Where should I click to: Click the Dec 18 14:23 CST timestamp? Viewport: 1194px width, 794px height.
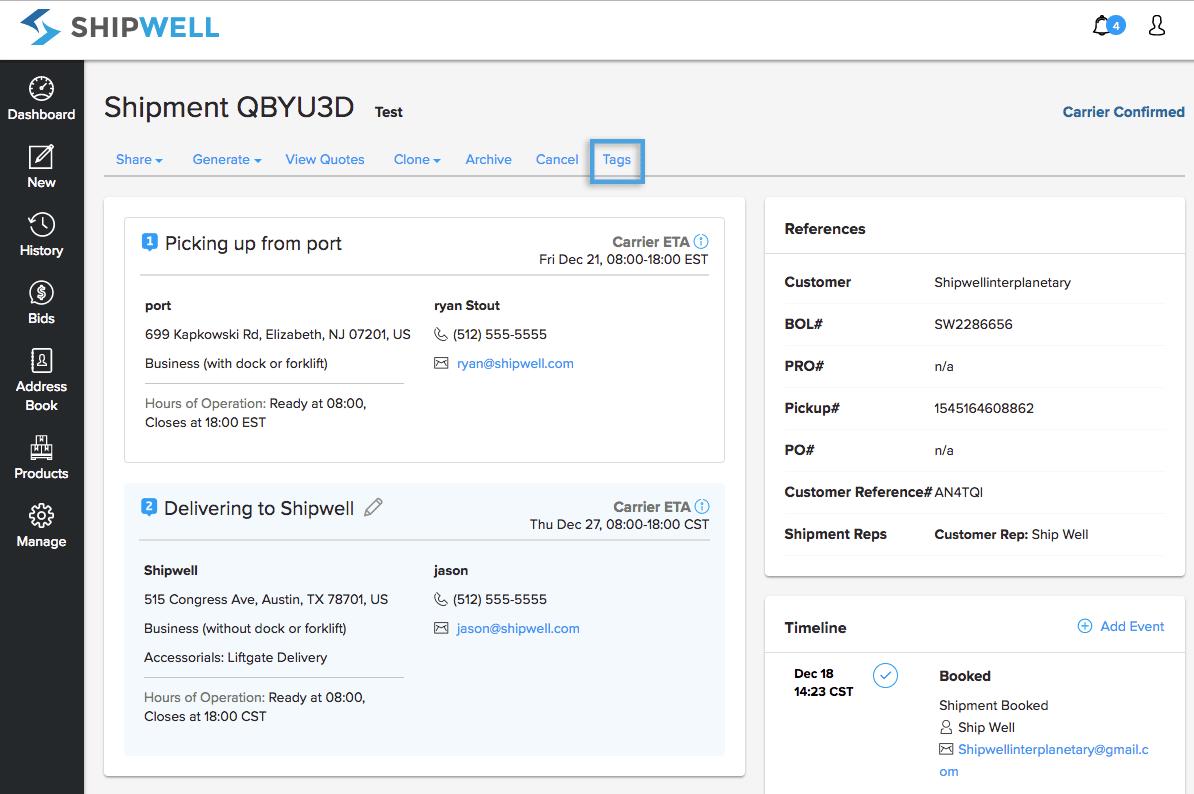pos(824,683)
